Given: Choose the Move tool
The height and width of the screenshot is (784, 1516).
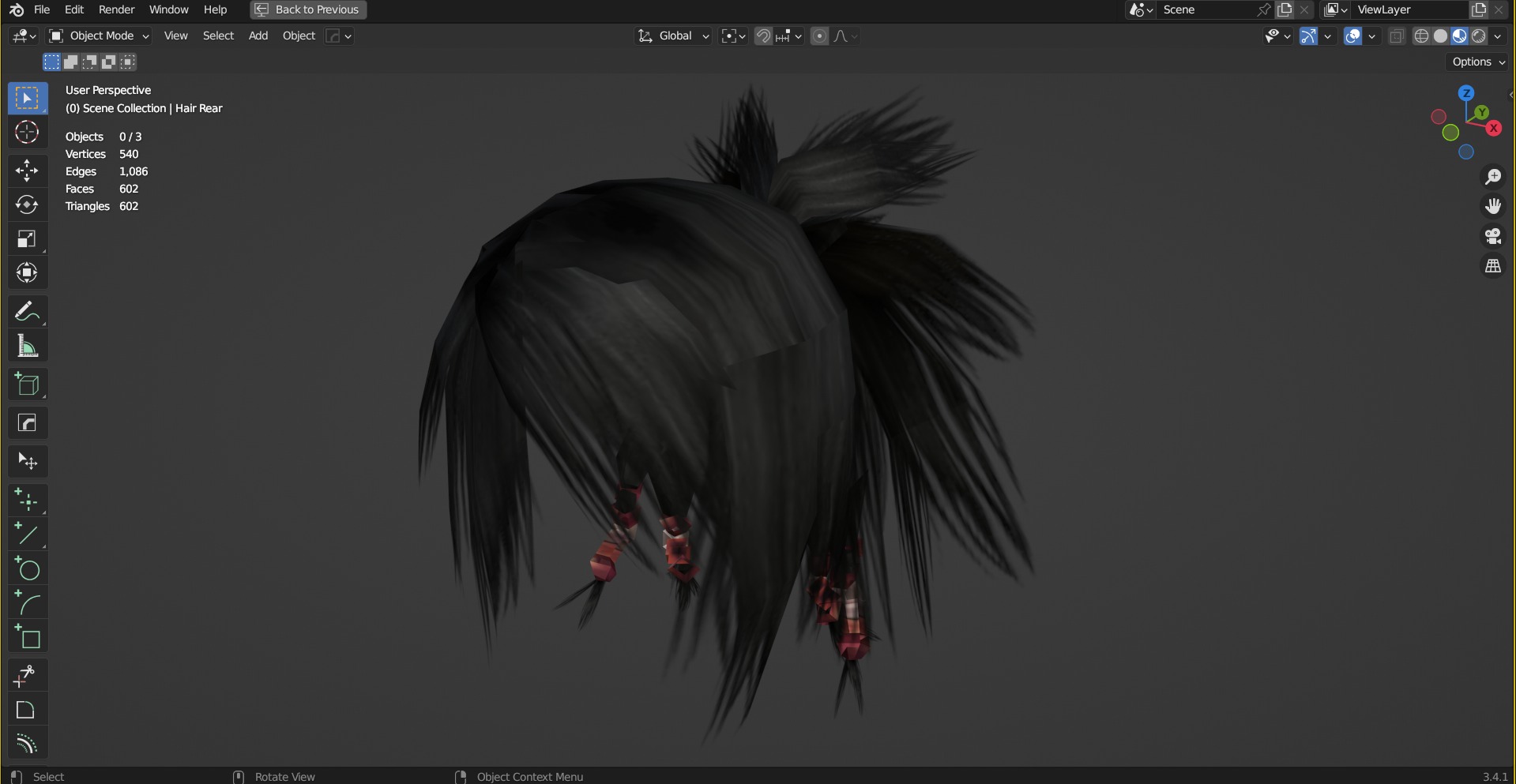Looking at the screenshot, I should coord(28,171).
